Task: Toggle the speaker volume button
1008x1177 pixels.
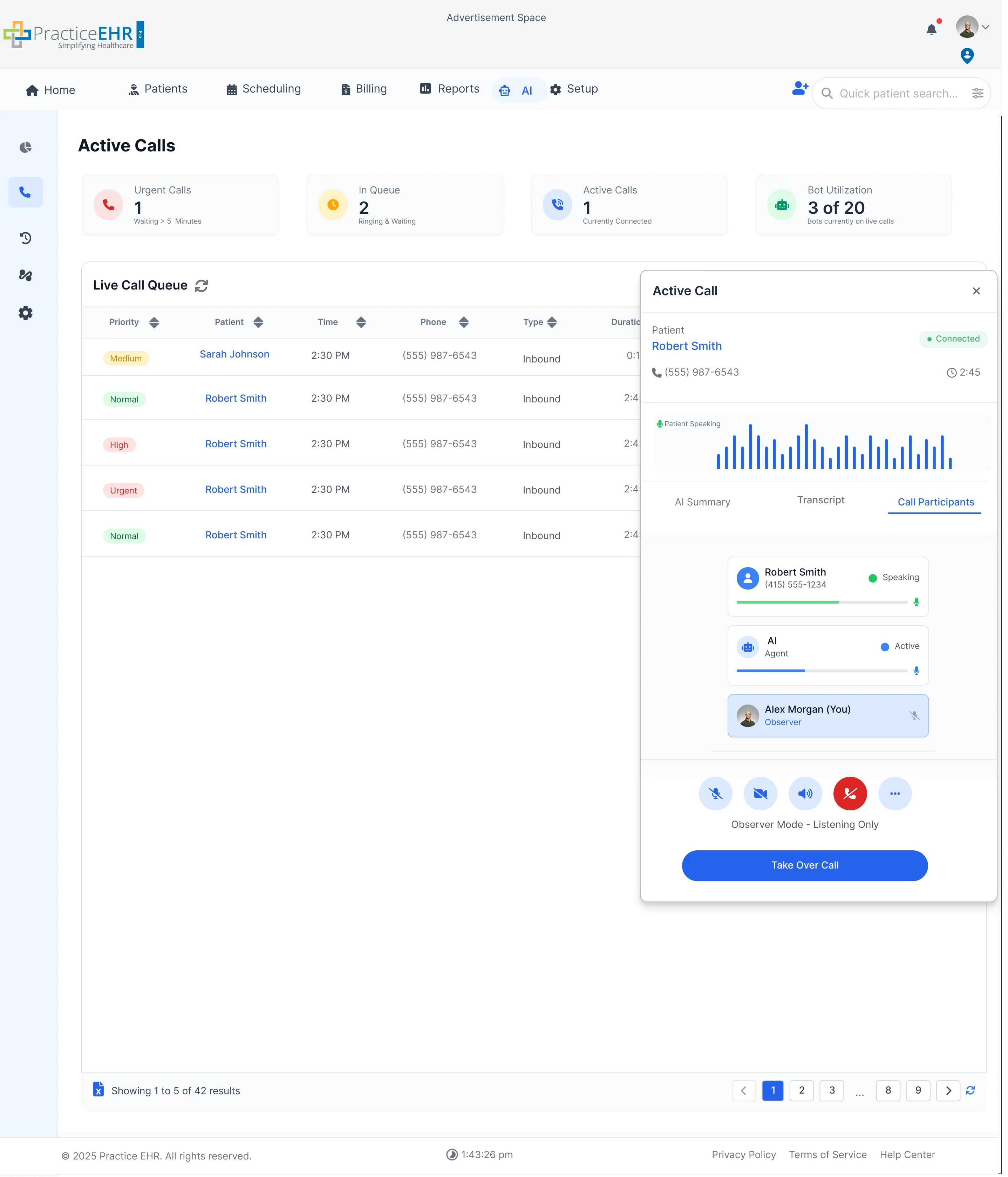Action: (x=805, y=794)
